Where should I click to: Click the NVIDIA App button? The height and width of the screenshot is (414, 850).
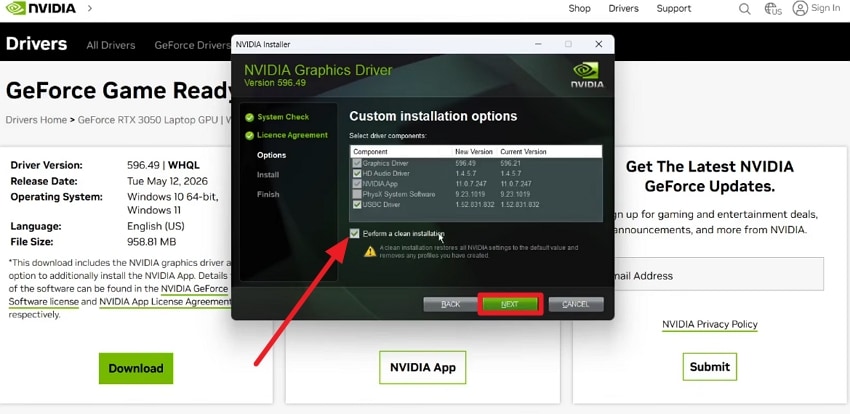[x=423, y=367]
